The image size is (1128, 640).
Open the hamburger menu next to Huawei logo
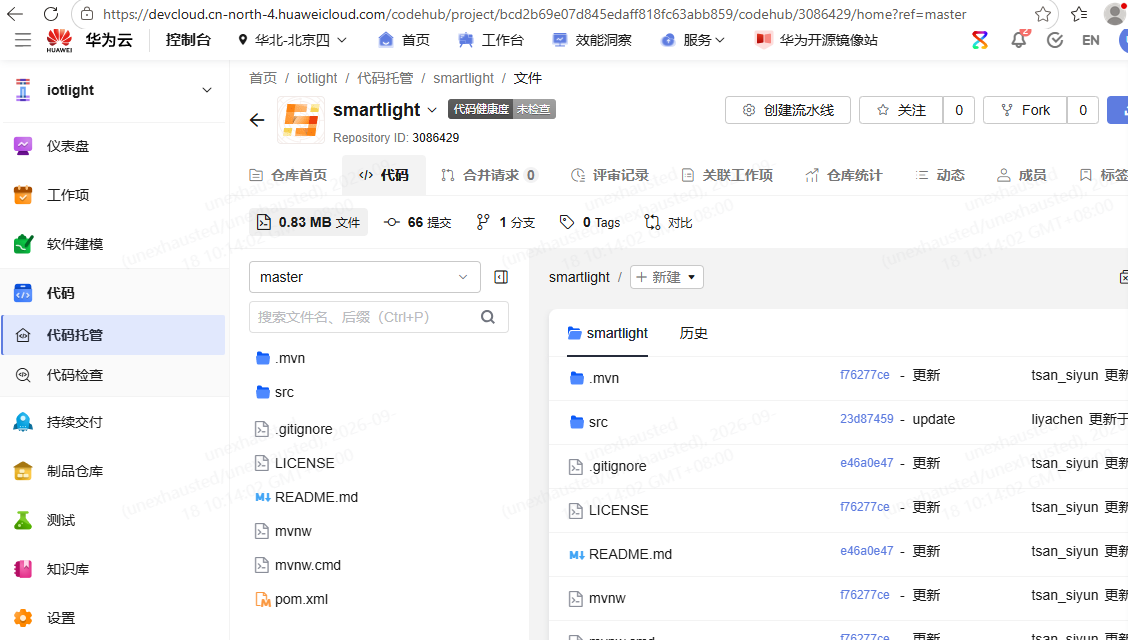pos(23,40)
